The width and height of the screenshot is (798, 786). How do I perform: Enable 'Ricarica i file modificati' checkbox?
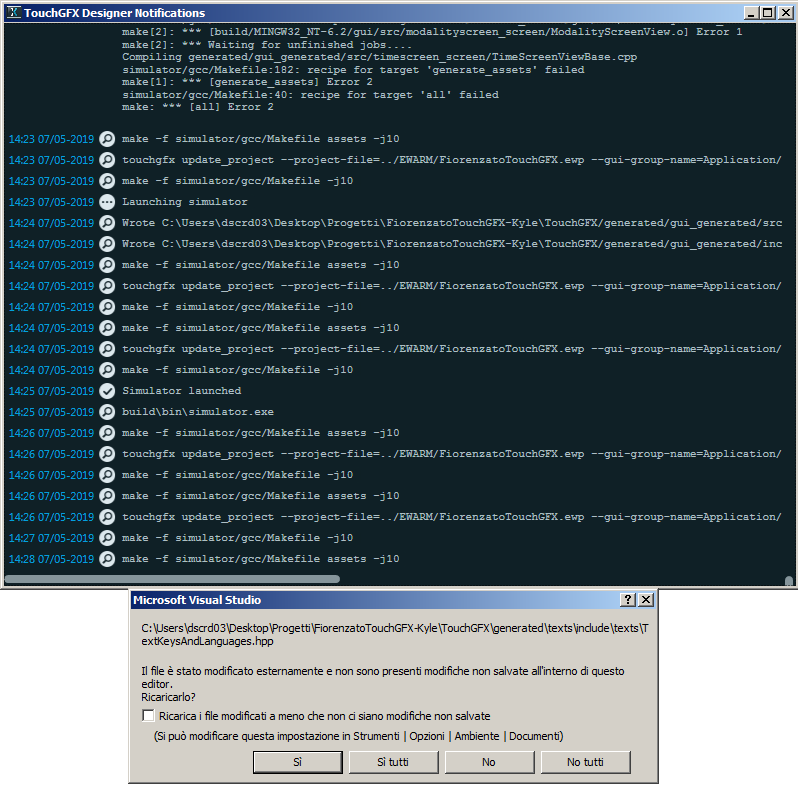point(148,716)
